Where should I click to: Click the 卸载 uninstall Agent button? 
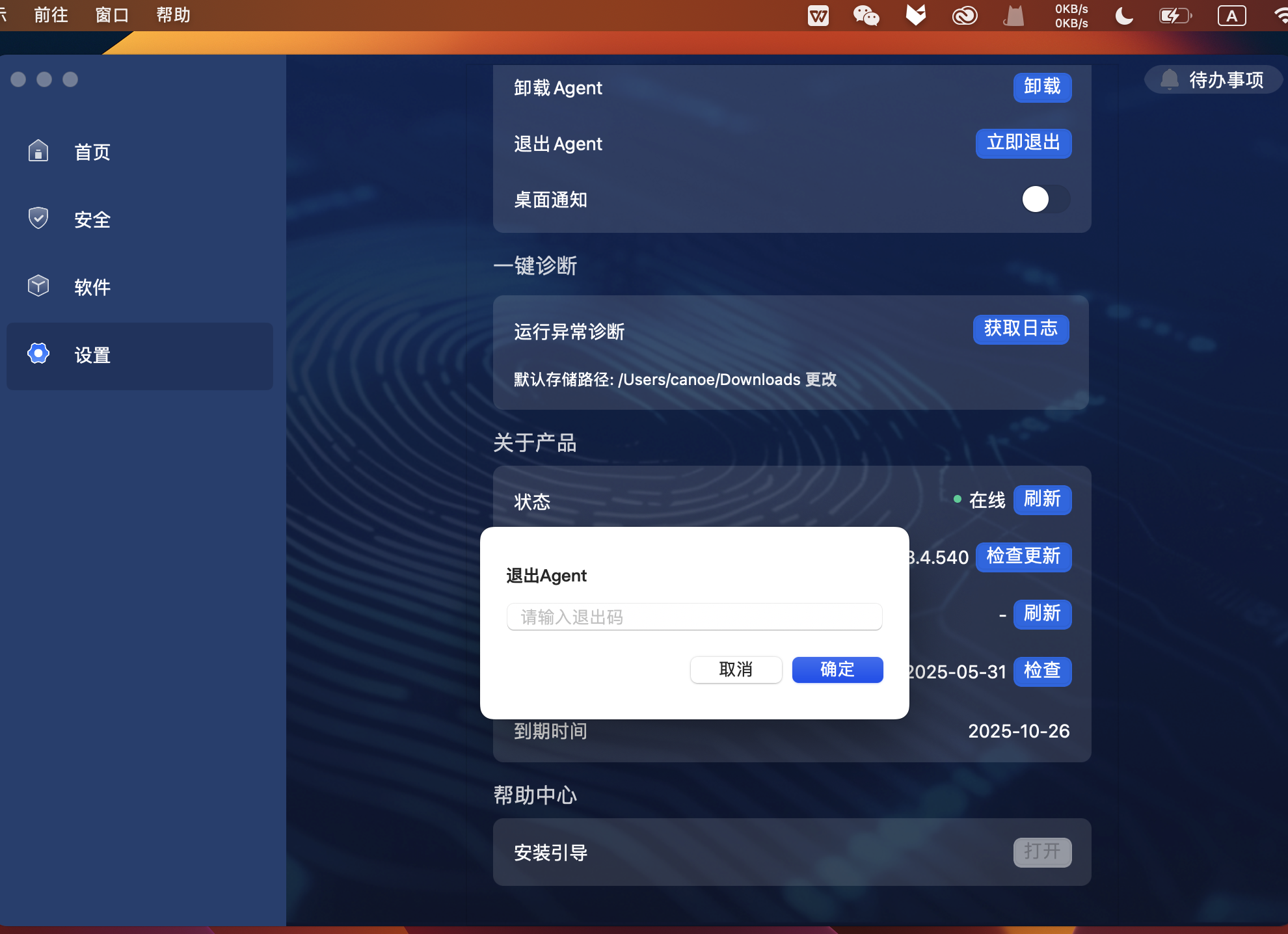coord(1041,87)
